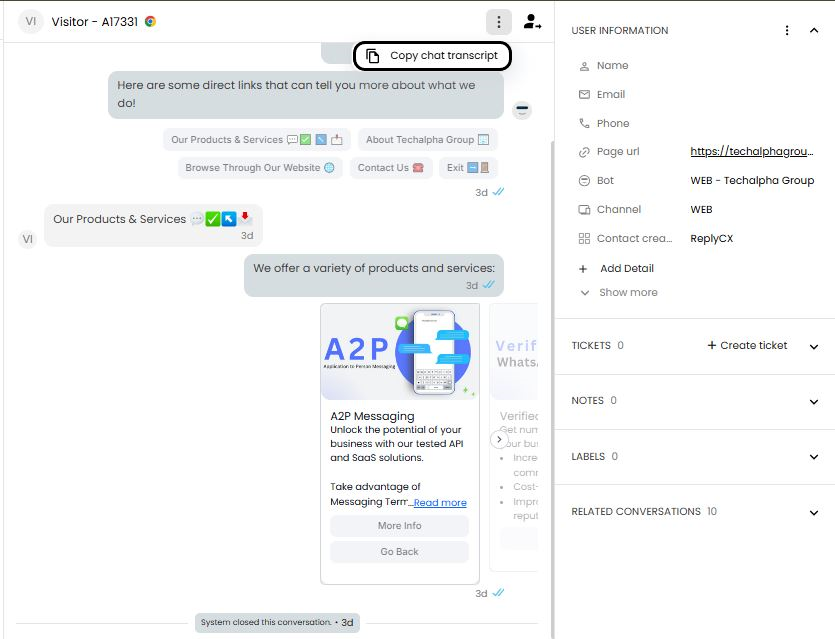This screenshot has width=835, height=639.
Task: Expand the Related Conversations section
Action: (814, 512)
